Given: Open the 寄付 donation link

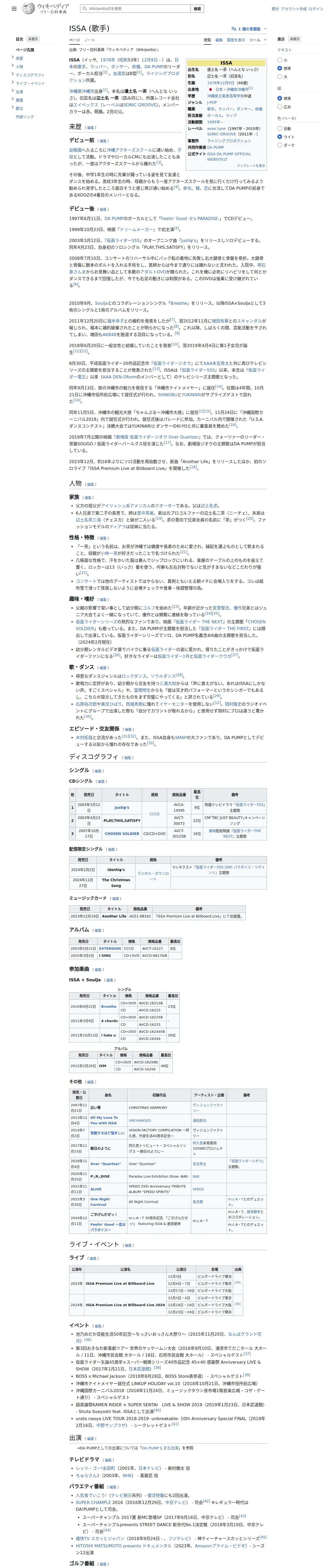Looking at the screenshot, I should tap(275, 9).
